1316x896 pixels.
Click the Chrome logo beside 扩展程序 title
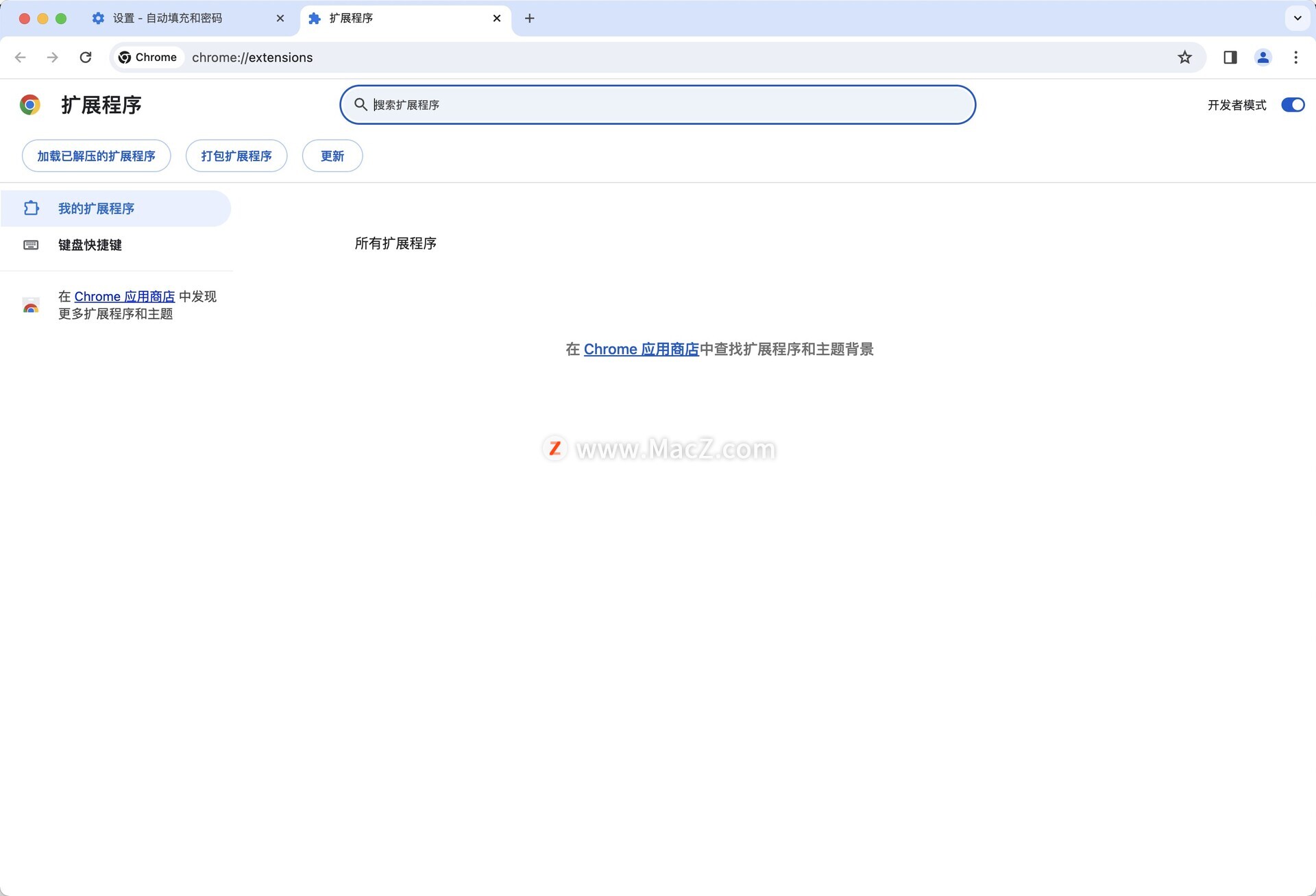coord(29,105)
